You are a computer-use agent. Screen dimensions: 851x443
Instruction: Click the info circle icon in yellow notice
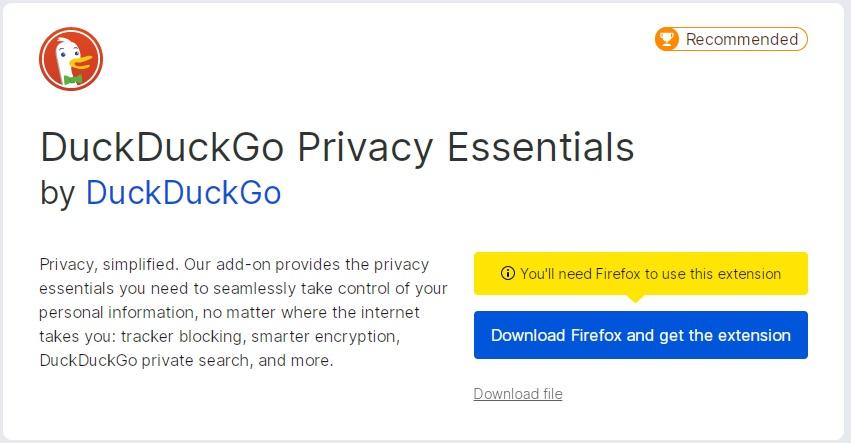tap(507, 273)
